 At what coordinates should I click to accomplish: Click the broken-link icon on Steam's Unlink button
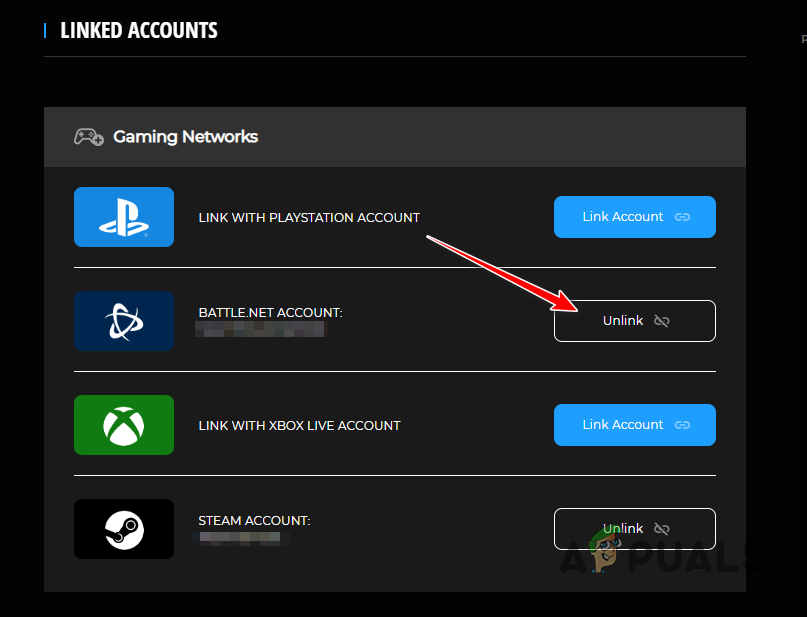coord(662,529)
